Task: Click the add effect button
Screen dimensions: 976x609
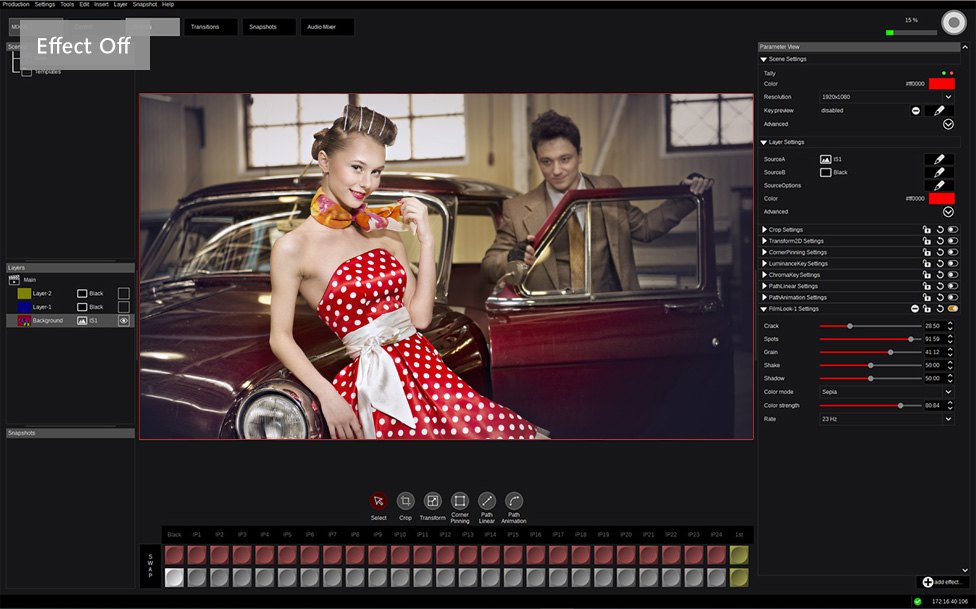Action: (941, 582)
